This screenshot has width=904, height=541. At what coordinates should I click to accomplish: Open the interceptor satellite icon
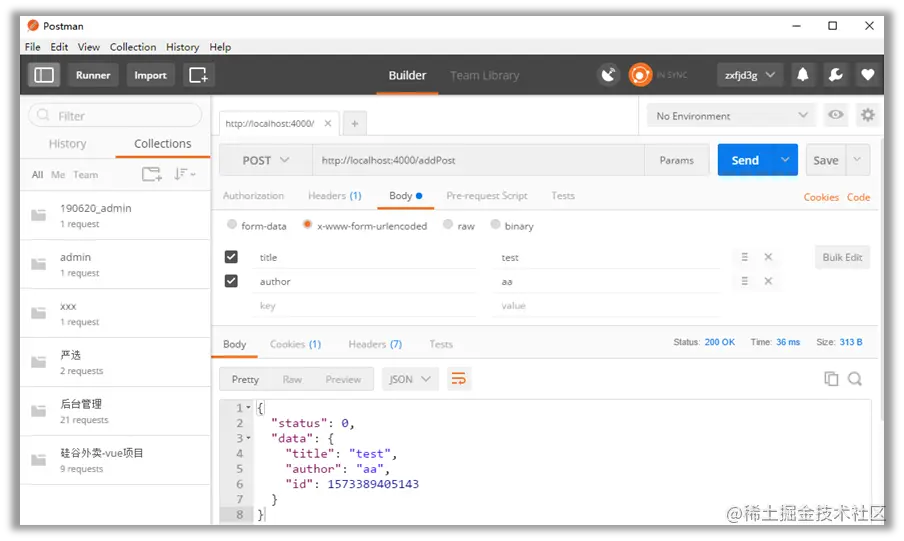pyautogui.click(x=608, y=75)
